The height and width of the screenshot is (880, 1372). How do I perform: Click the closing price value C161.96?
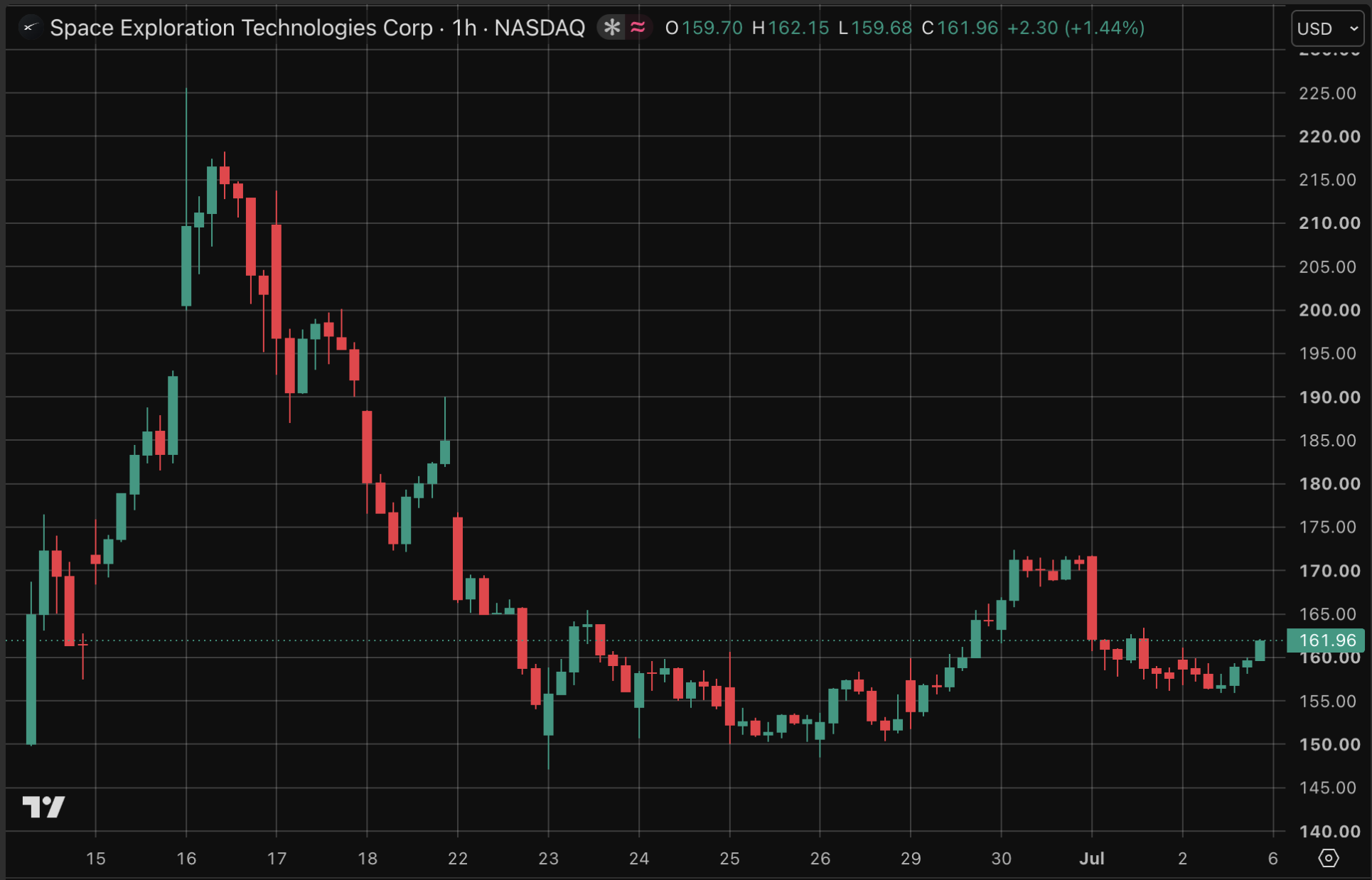tap(960, 28)
